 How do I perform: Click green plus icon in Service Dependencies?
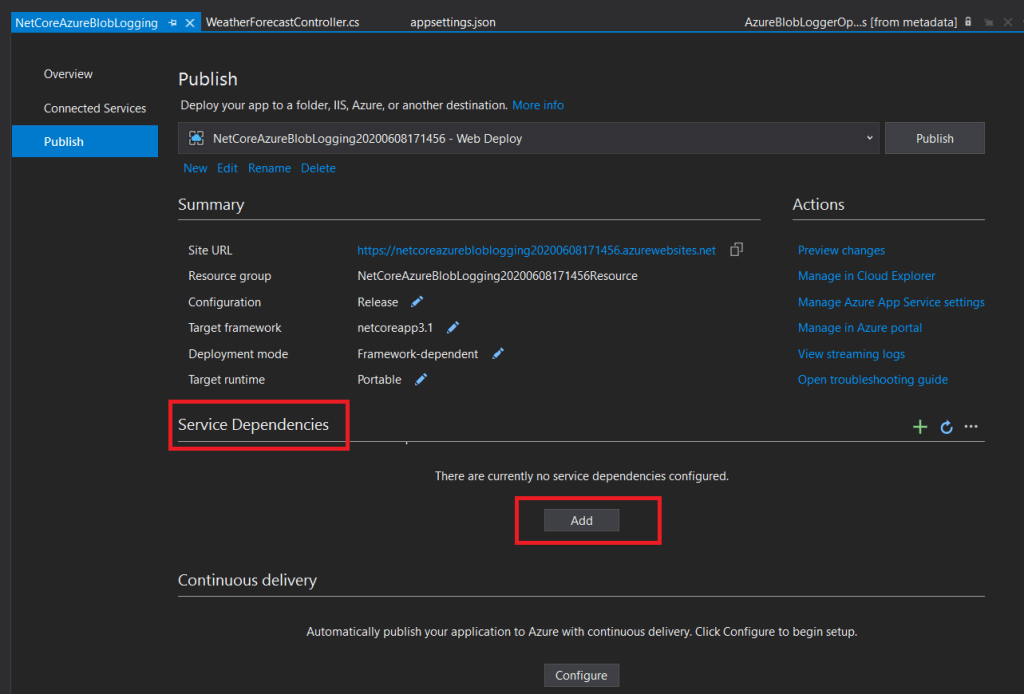920,427
